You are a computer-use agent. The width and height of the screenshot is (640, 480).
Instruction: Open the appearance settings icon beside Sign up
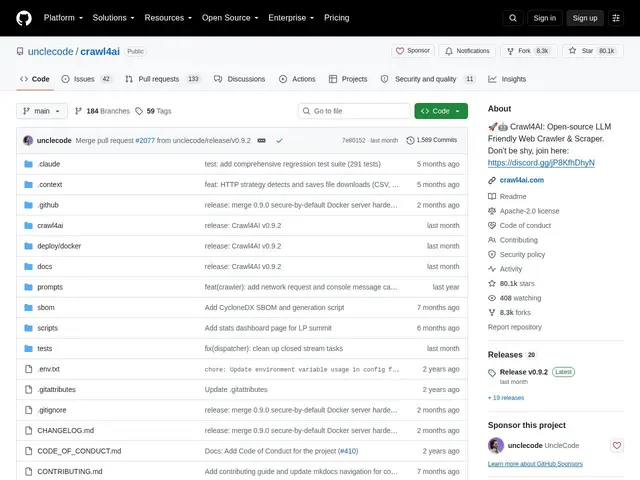tap(616, 18)
